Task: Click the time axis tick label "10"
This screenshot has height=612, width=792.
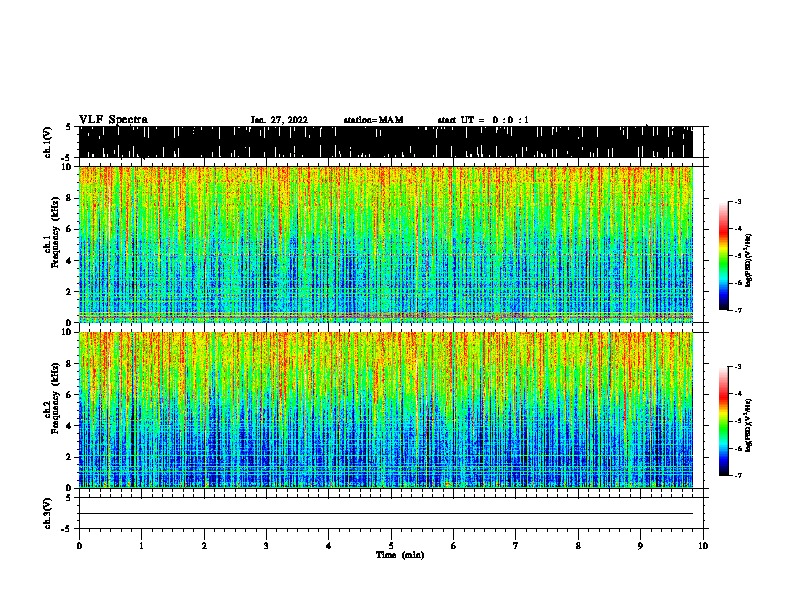Action: [x=703, y=546]
